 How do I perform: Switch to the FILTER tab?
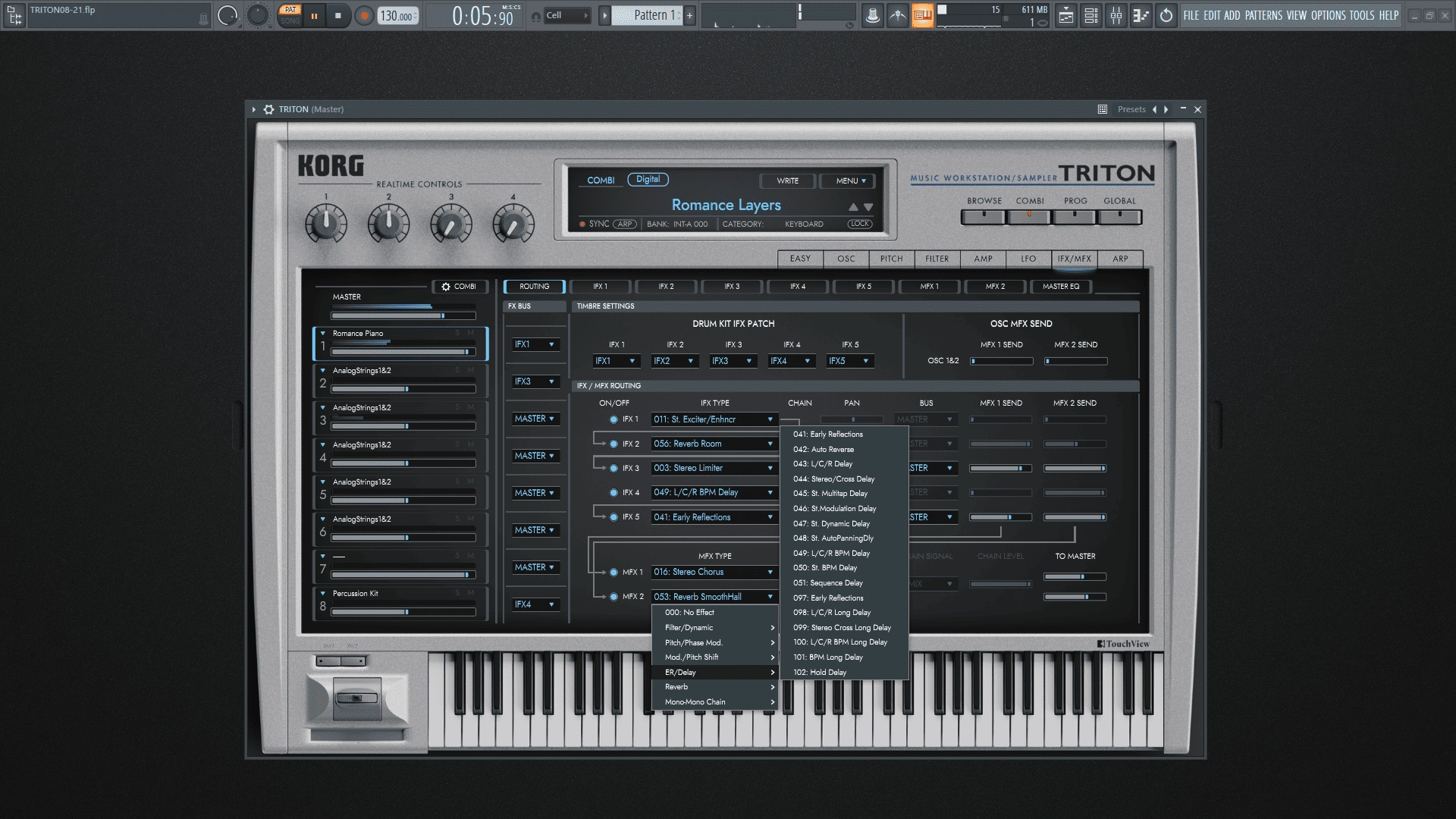tap(937, 259)
